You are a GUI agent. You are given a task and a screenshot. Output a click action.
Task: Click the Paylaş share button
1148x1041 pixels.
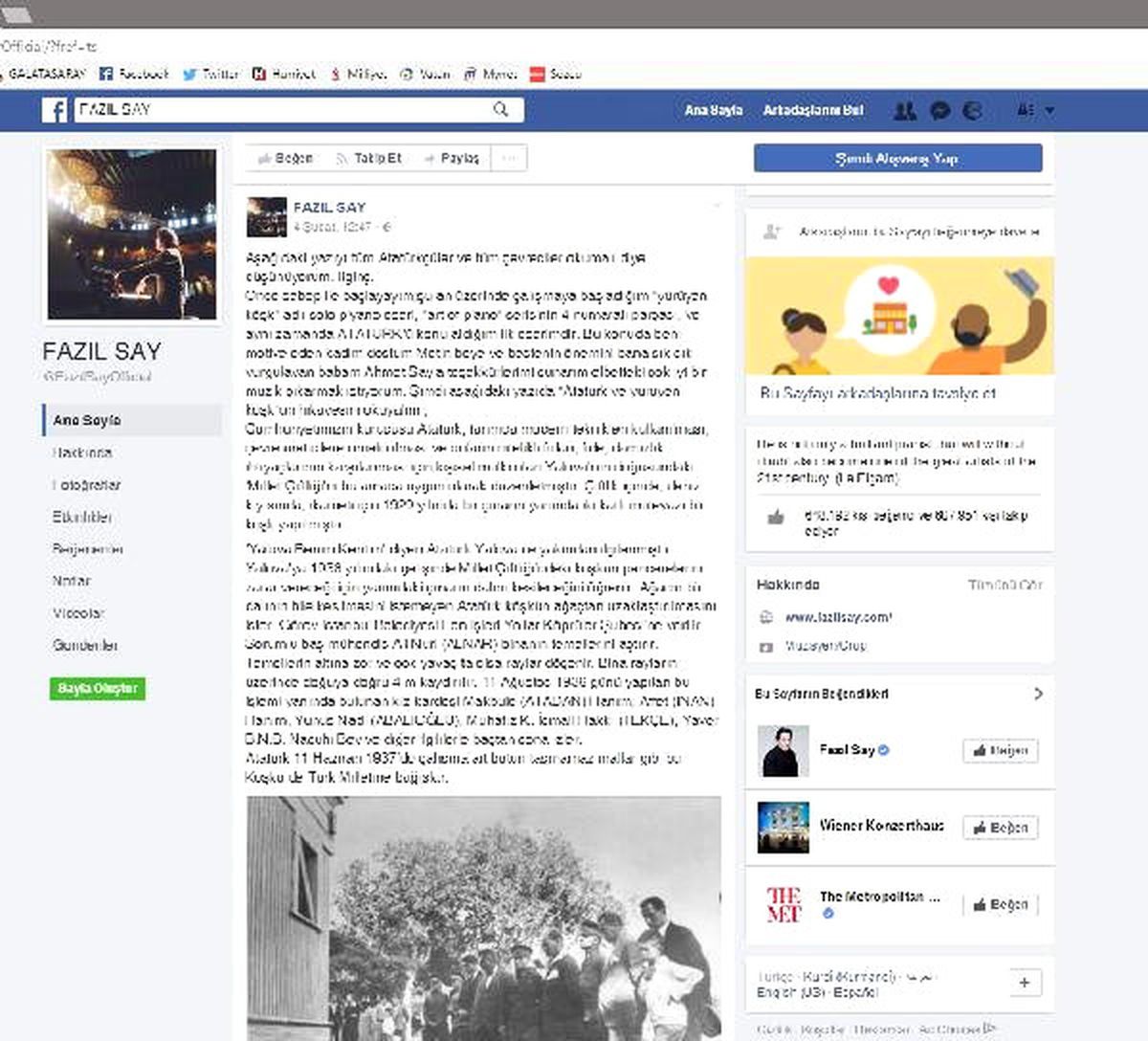(452, 159)
